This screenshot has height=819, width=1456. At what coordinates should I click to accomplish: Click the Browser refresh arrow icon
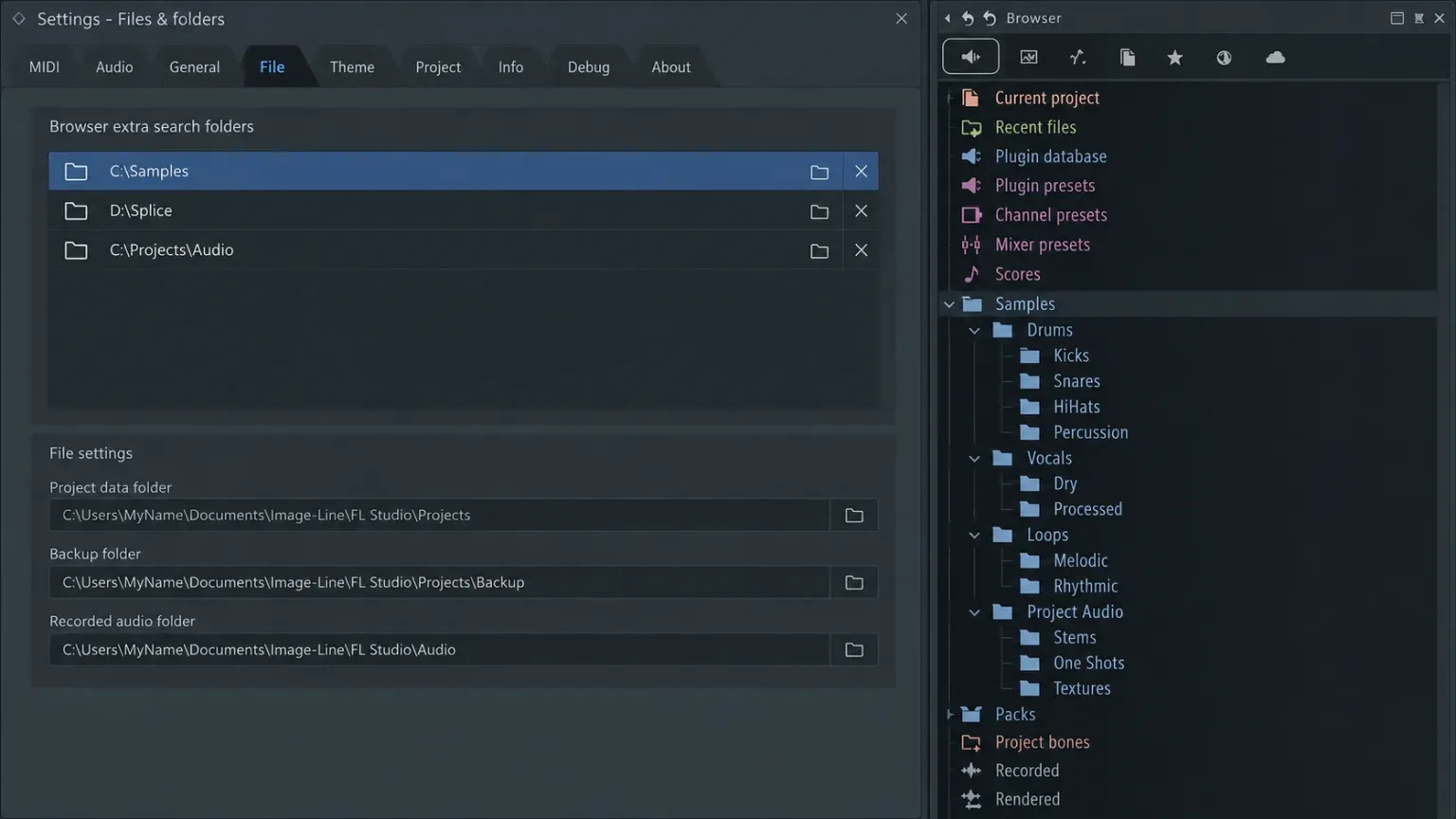click(990, 18)
